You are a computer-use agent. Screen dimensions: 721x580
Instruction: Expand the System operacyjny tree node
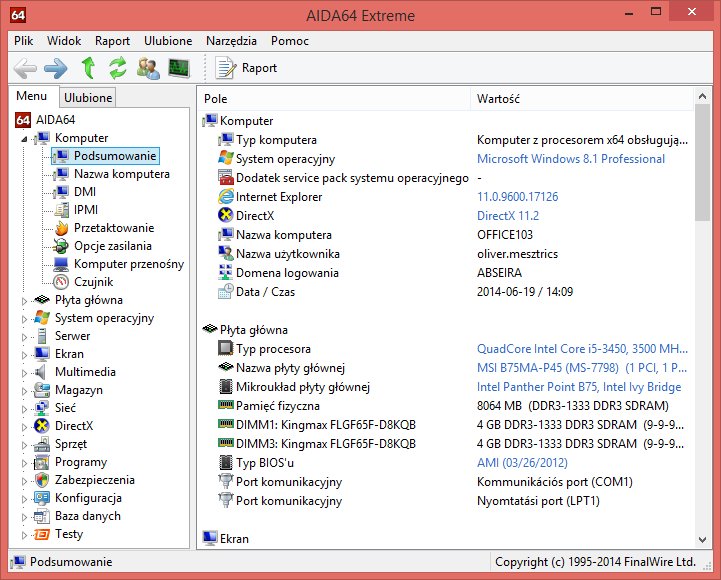pyautogui.click(x=24, y=319)
